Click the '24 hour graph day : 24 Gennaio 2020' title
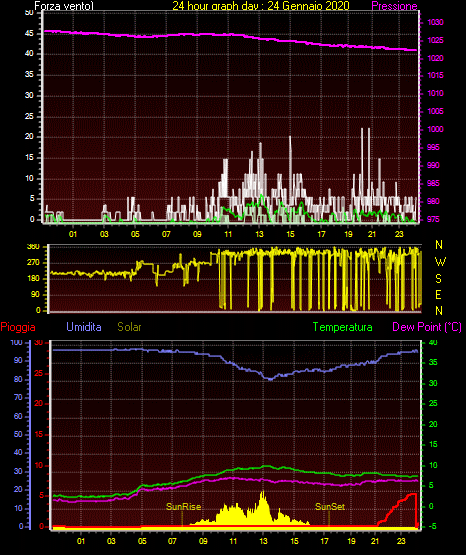 [x=261, y=6]
